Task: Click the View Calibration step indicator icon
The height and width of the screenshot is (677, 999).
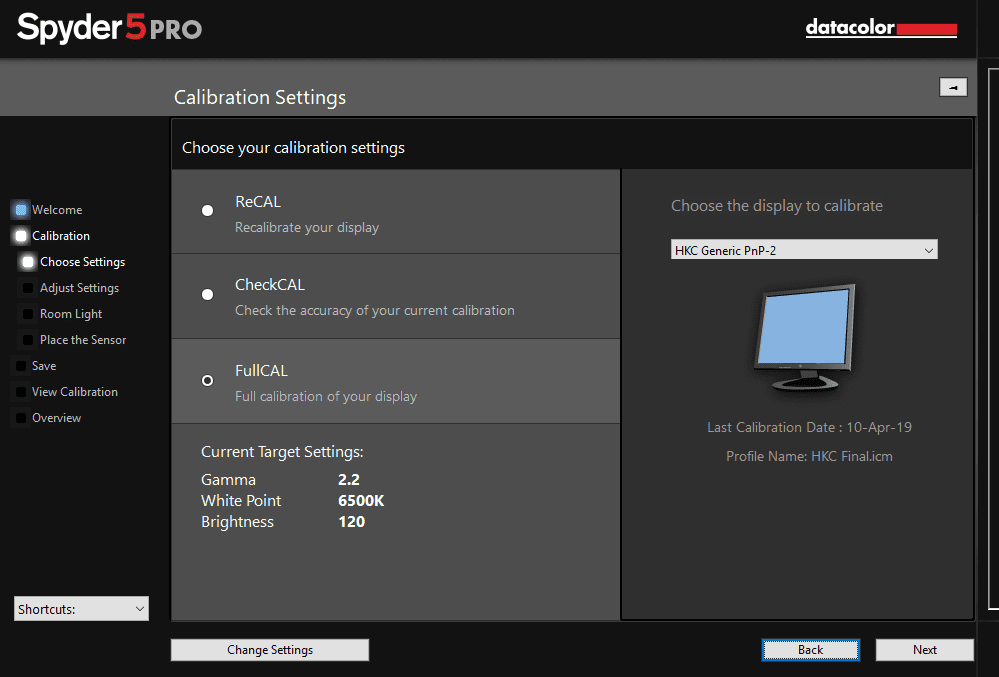Action: point(21,392)
